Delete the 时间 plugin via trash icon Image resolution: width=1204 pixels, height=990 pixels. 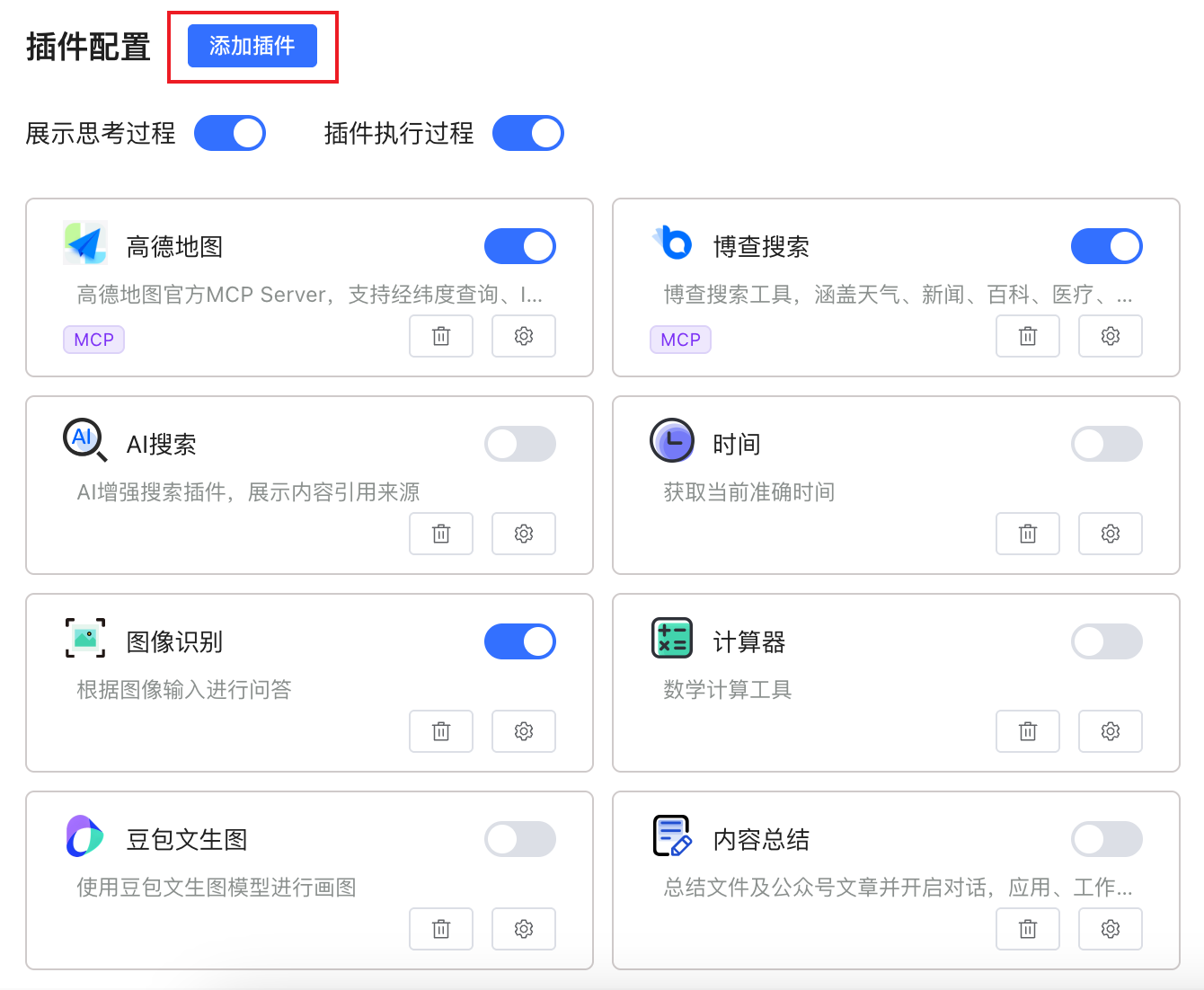tap(1028, 534)
